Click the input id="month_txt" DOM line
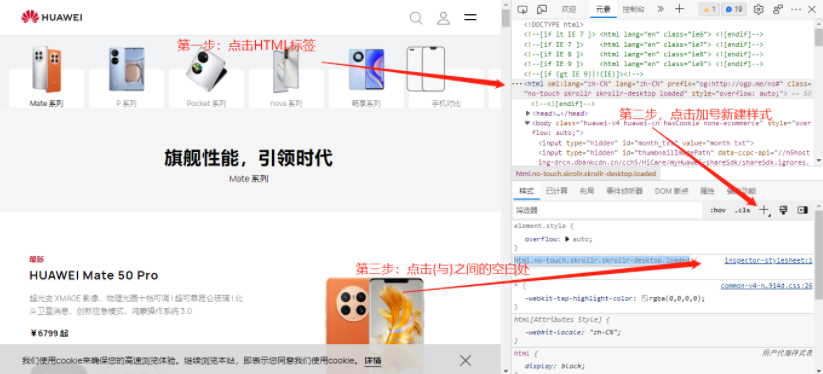 (646, 143)
